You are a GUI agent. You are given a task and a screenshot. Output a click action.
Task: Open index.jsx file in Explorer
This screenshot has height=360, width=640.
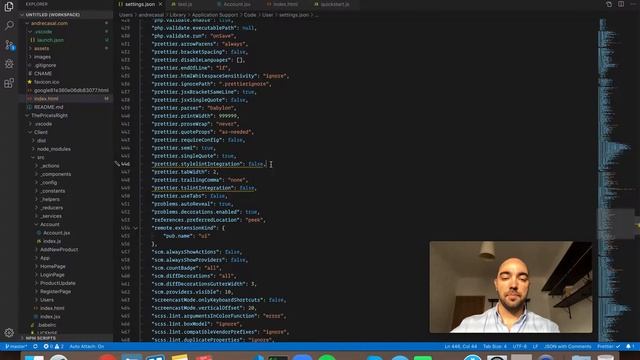[x=50, y=316]
